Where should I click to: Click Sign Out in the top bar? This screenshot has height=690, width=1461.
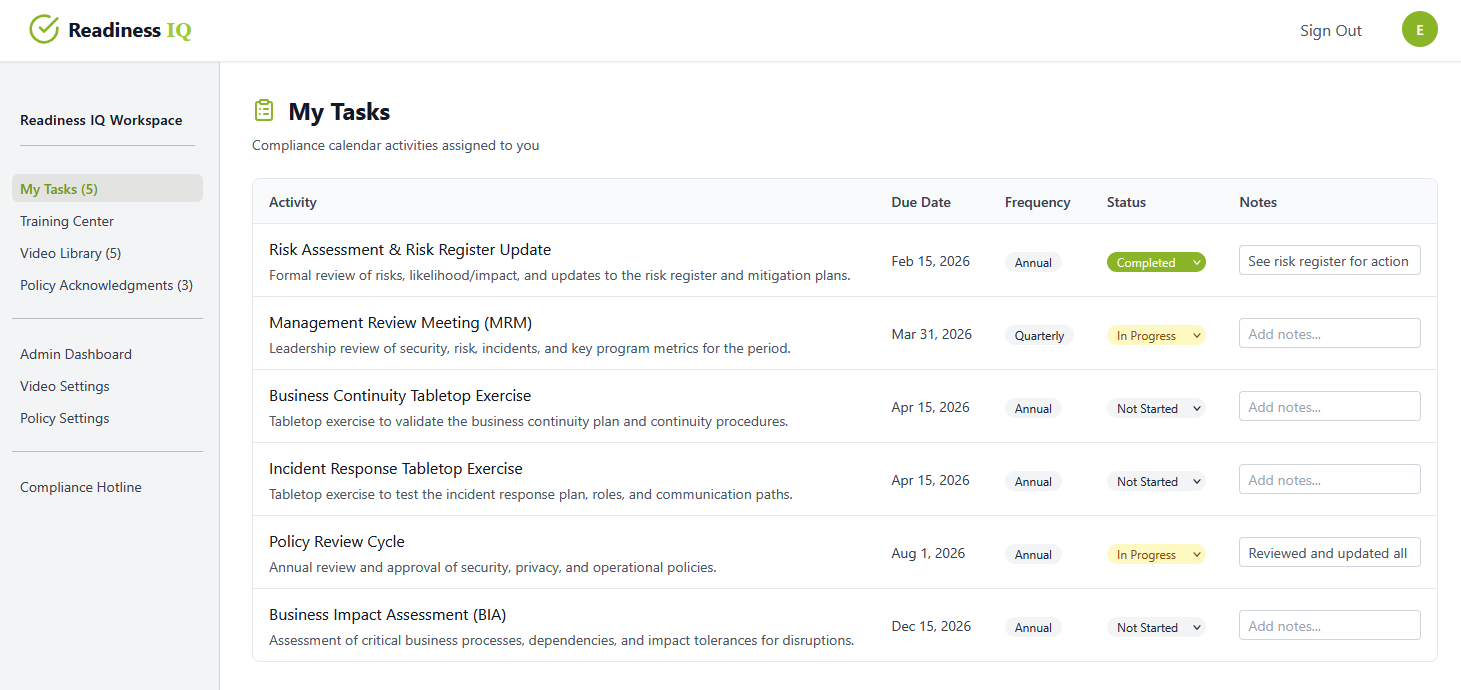1330,29
